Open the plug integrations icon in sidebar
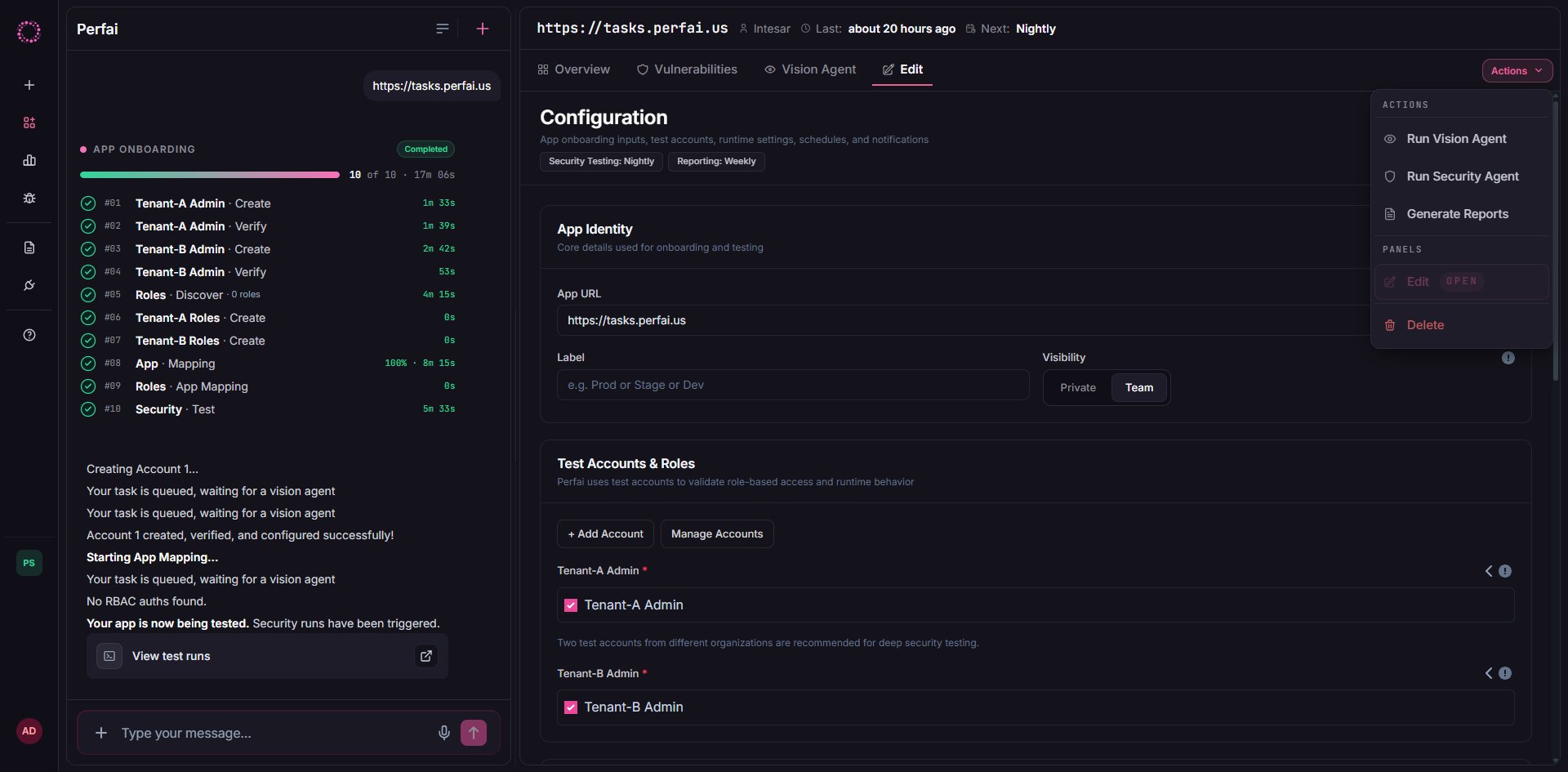Viewport: 1568px width, 772px height. (29, 285)
